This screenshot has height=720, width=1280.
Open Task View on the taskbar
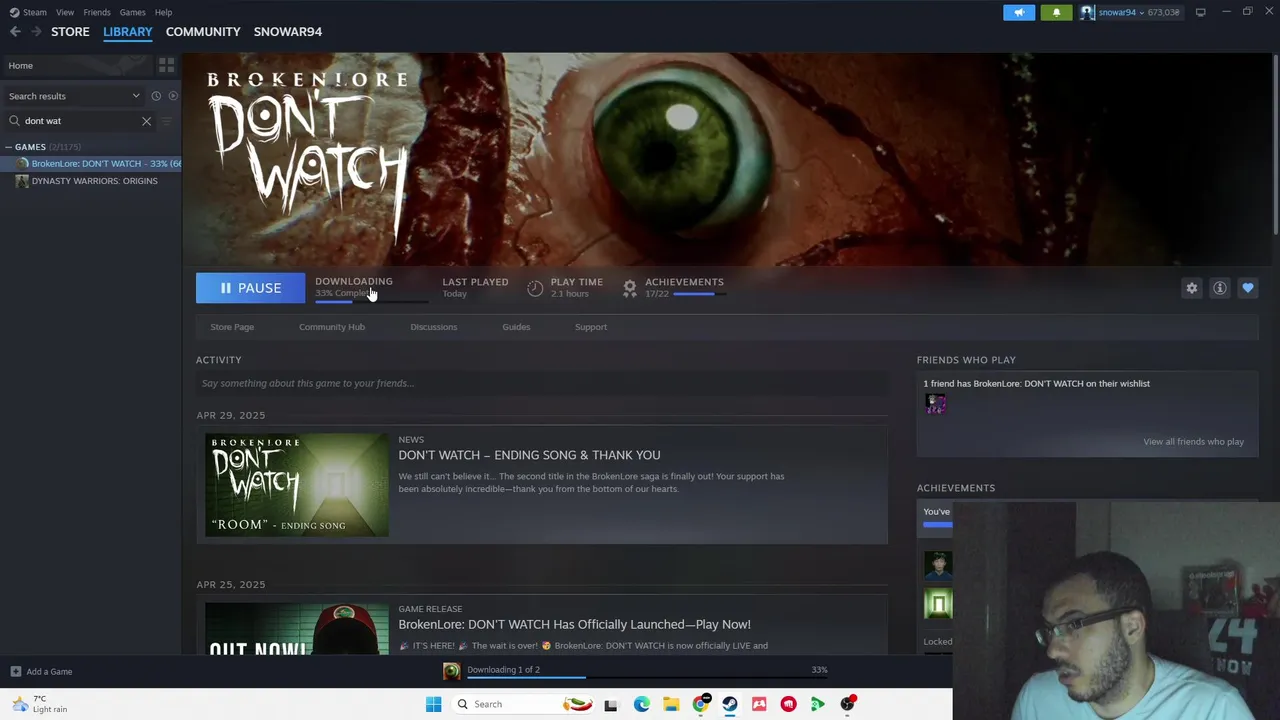(611, 704)
